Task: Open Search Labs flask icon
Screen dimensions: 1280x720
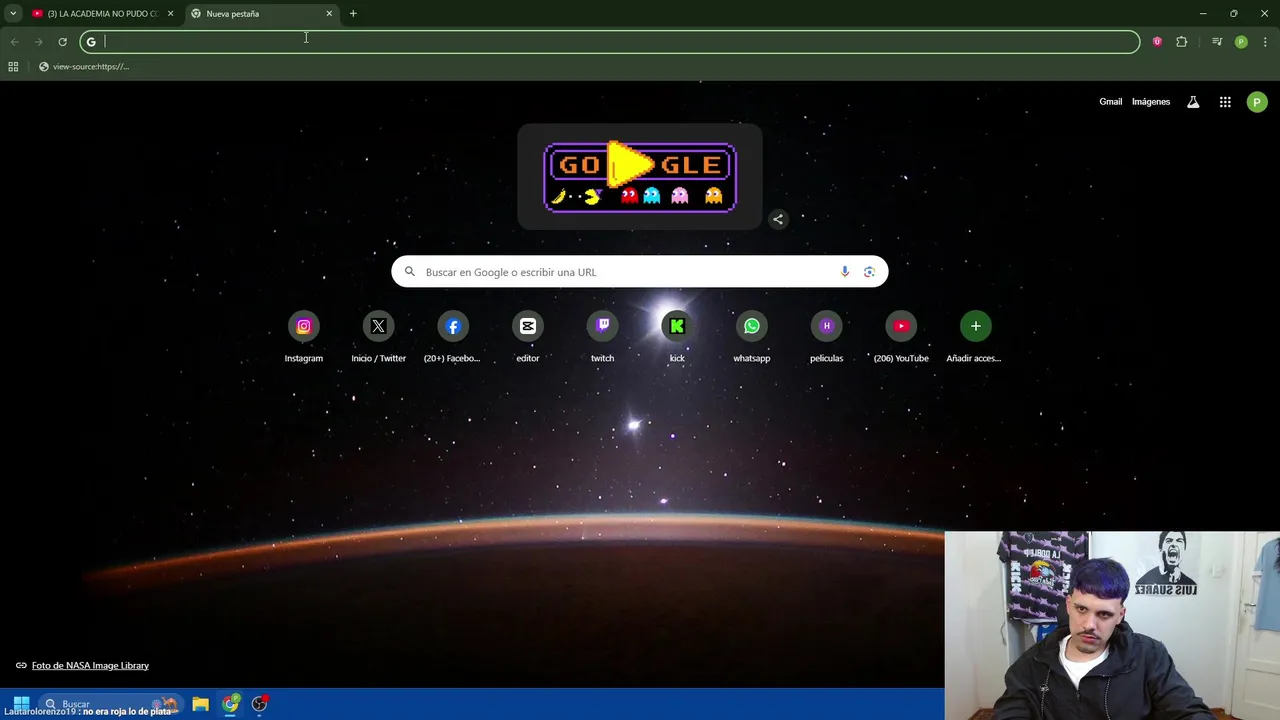Action: click(x=1193, y=102)
